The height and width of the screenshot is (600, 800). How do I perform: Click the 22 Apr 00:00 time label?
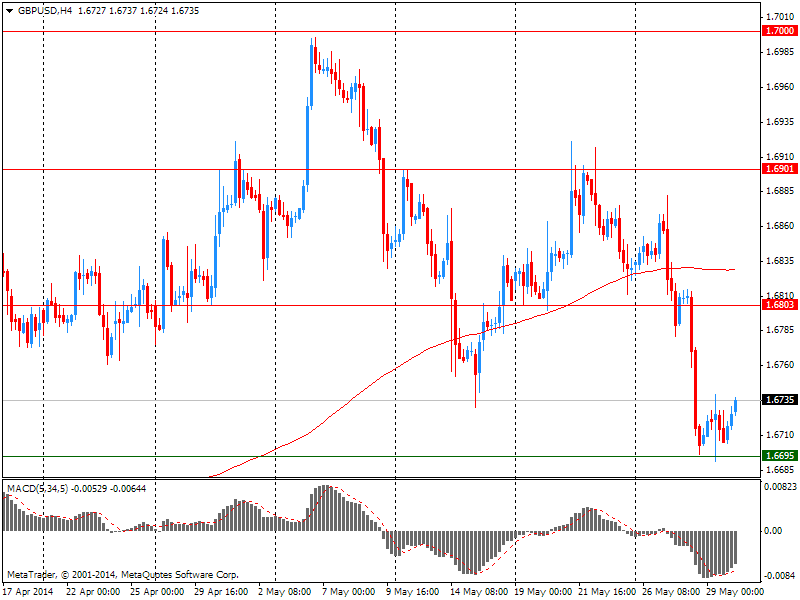coord(93,592)
